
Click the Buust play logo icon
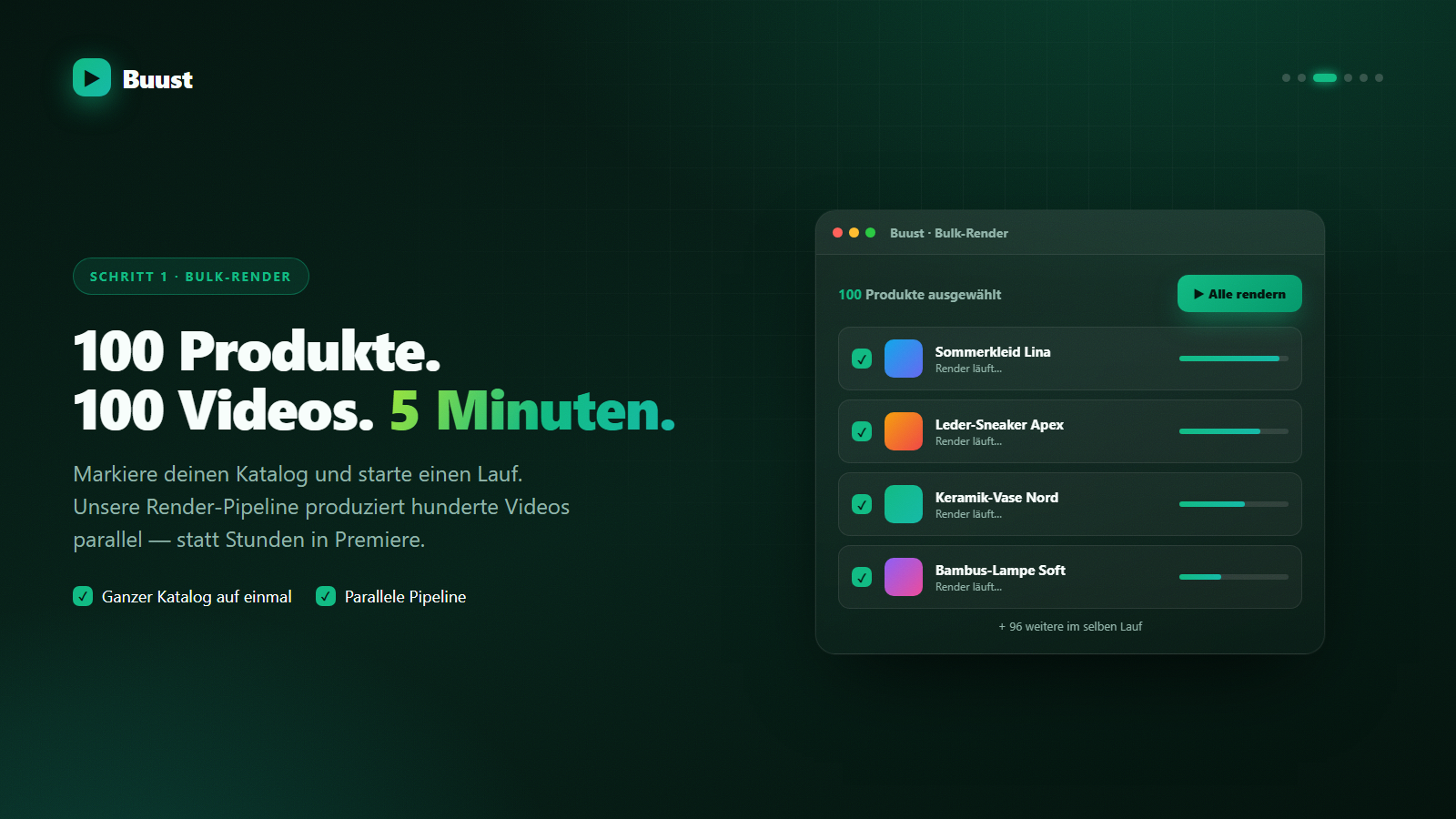[92, 78]
